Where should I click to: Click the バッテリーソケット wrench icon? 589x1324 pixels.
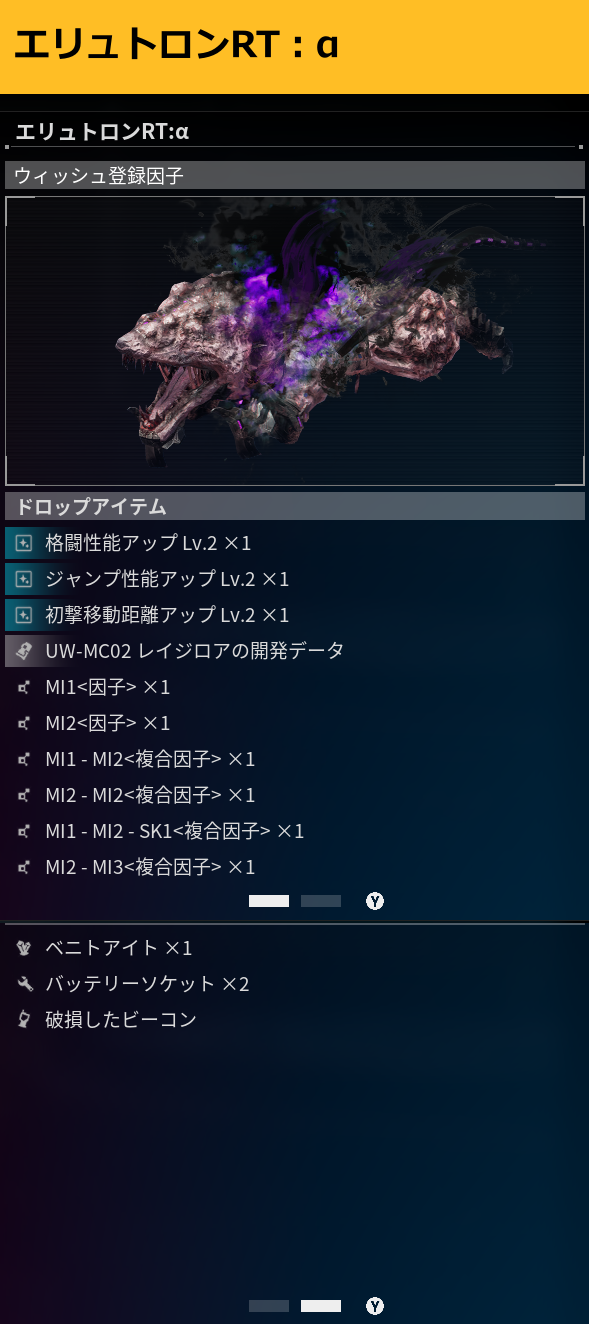click(24, 983)
